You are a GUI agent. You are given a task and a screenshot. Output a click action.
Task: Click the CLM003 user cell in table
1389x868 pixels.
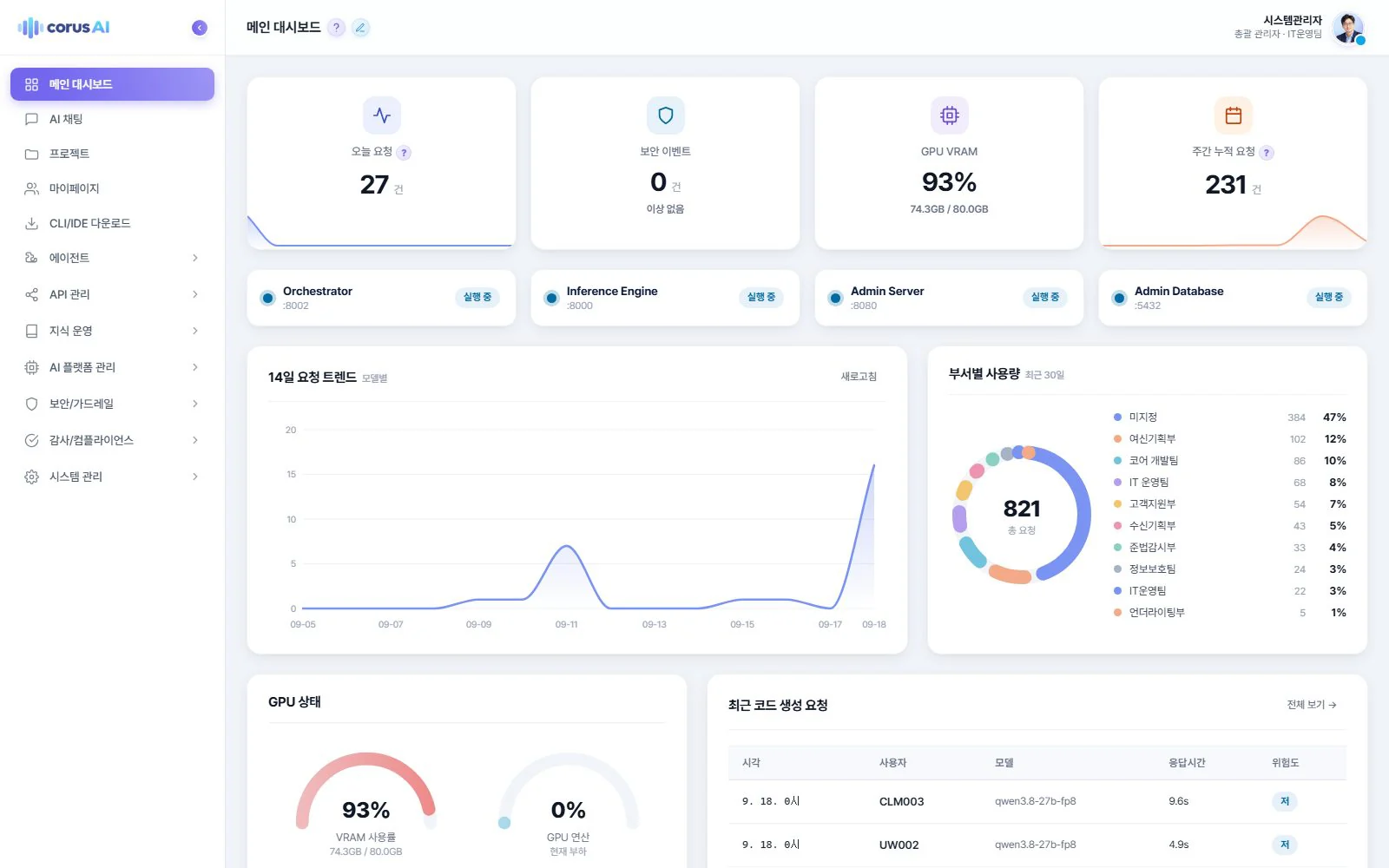[x=901, y=801]
